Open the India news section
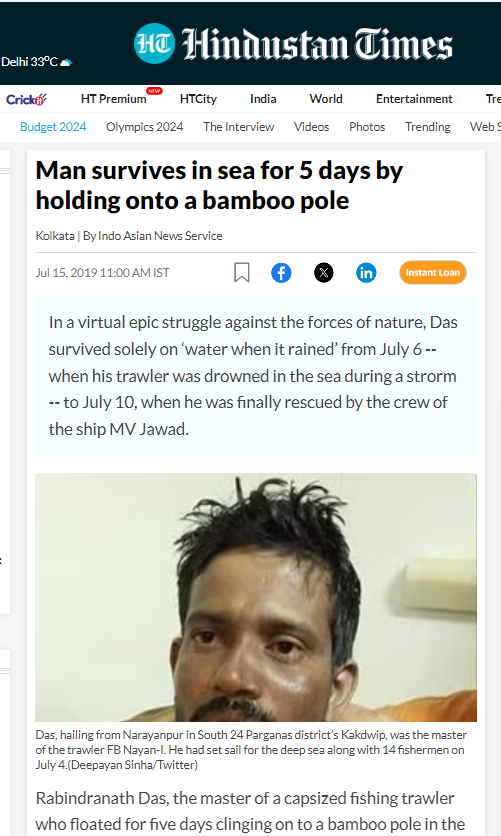501x836 pixels. pos(263,99)
